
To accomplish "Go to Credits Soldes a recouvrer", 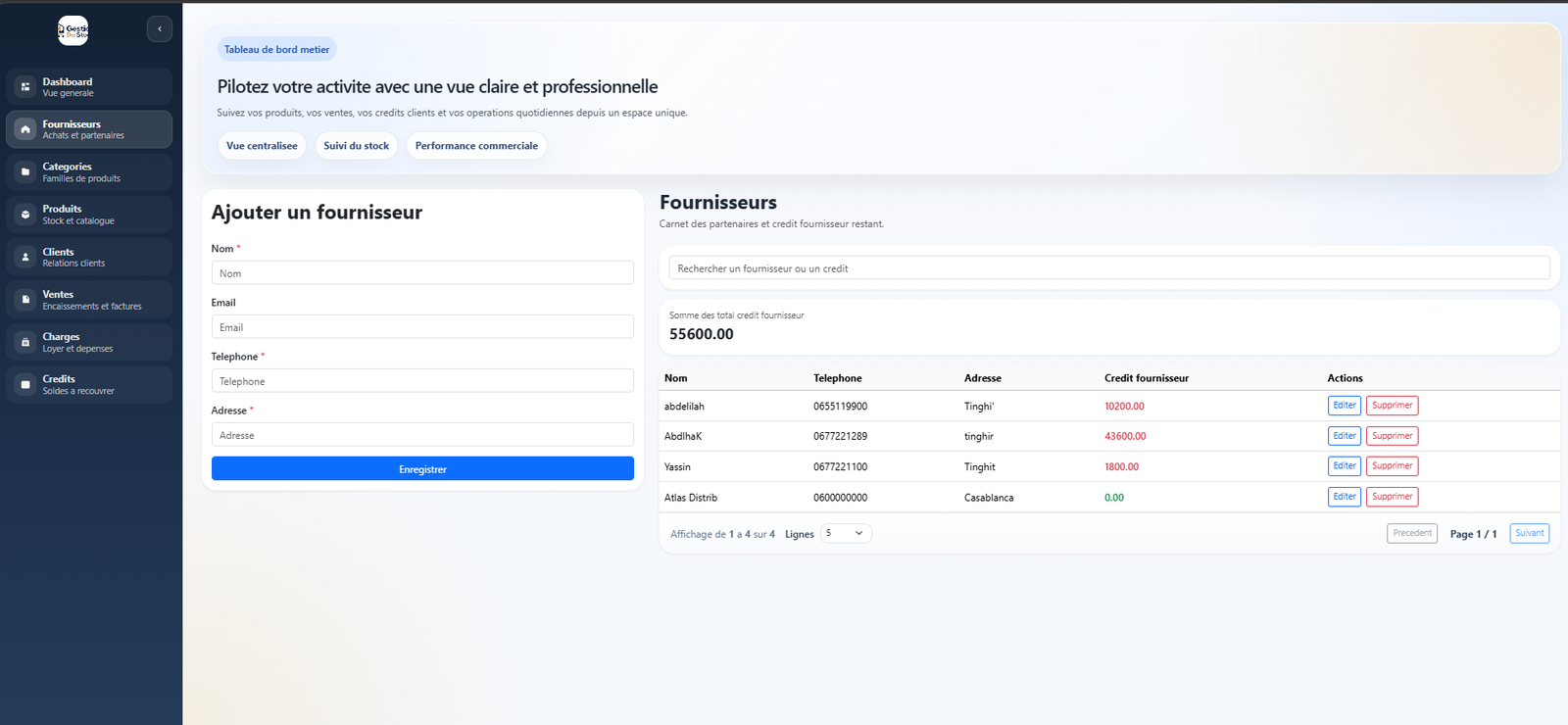I will pyautogui.click(x=89, y=384).
